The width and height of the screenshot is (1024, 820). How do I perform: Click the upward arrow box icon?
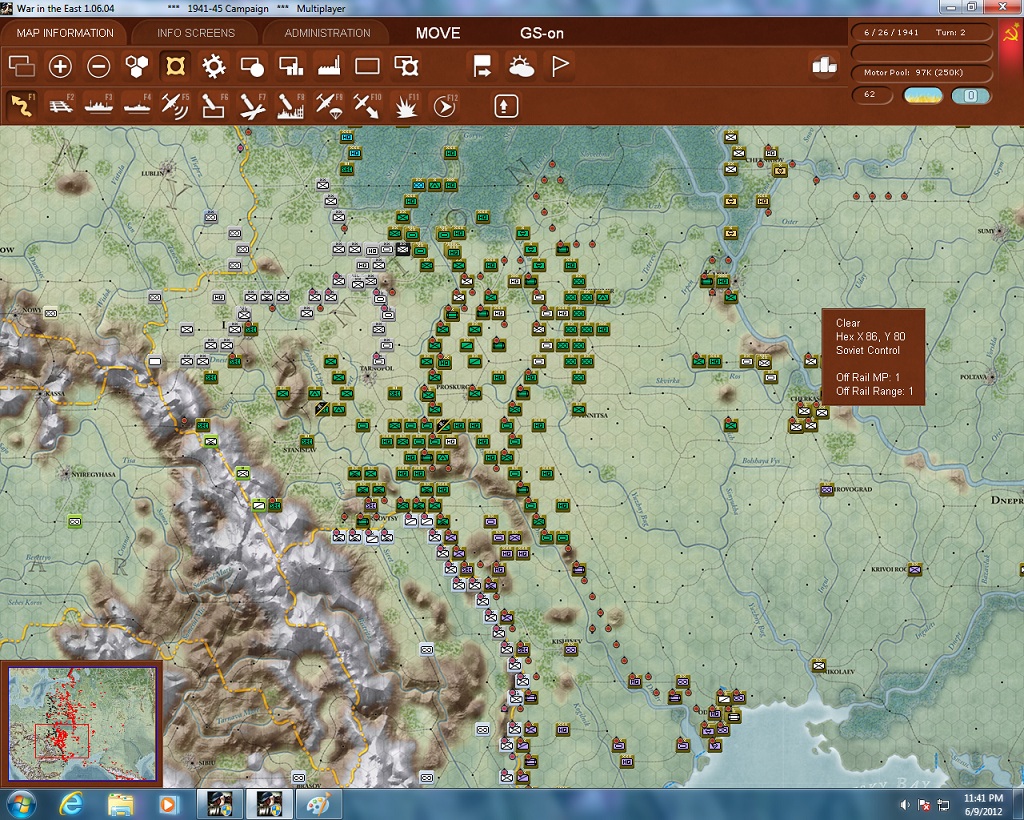pyautogui.click(x=506, y=106)
